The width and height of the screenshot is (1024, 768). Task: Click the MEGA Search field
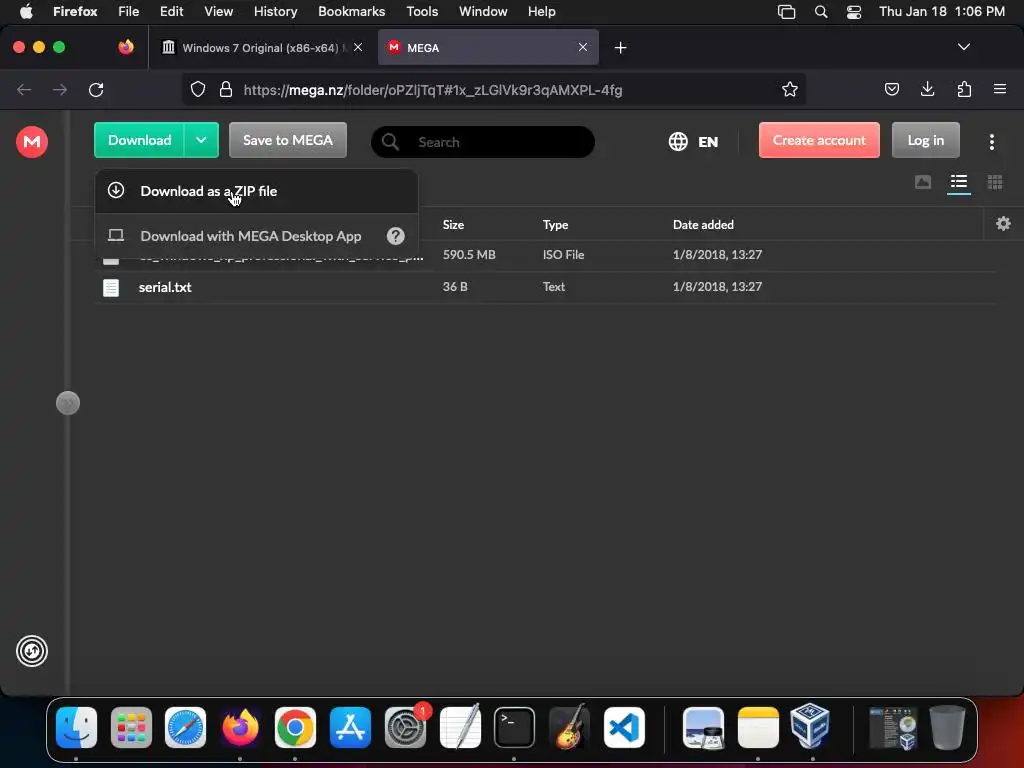point(483,142)
